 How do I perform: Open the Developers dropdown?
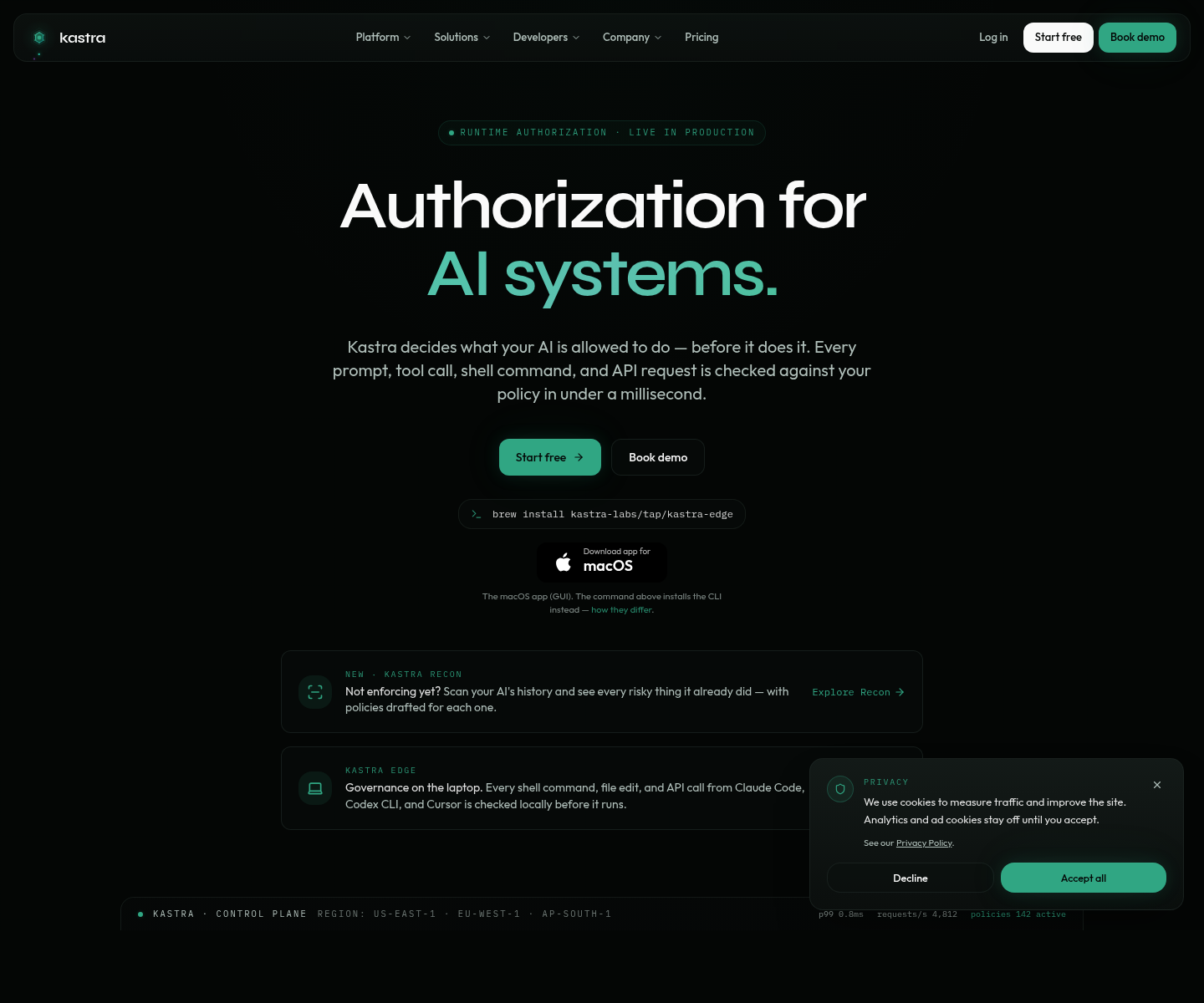click(x=546, y=38)
